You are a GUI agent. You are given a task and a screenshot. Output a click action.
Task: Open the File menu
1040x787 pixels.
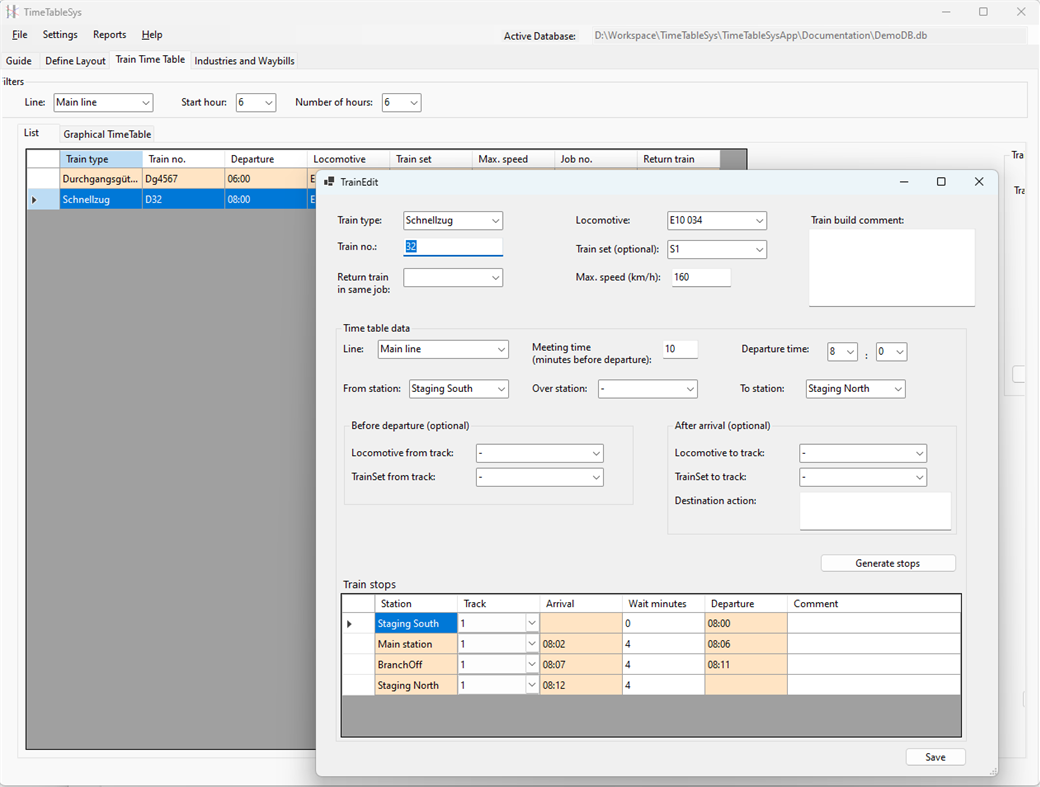click(x=19, y=34)
